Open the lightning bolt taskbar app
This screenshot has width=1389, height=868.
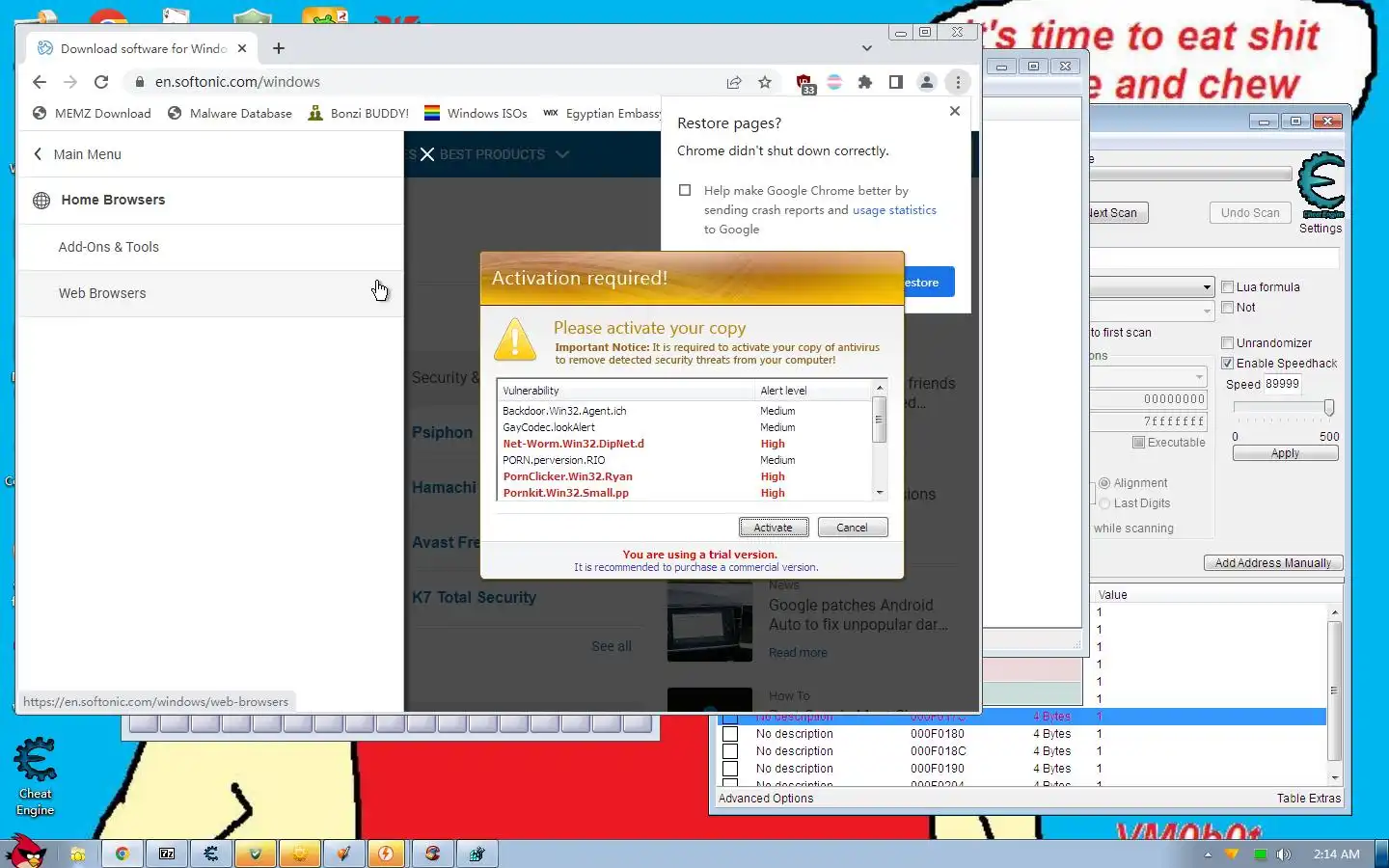(x=387, y=854)
